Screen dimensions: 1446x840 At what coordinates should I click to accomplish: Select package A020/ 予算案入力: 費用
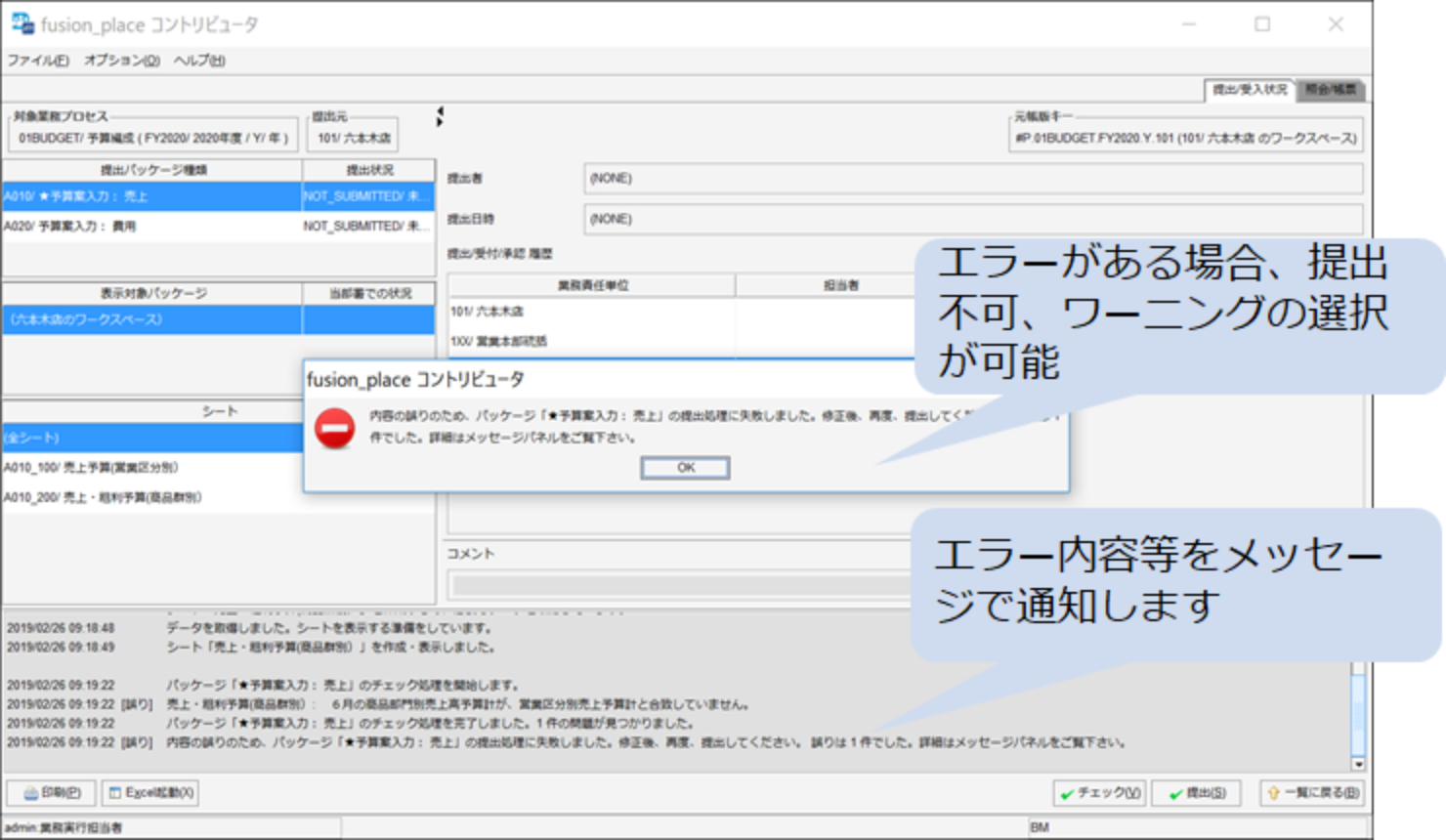[x=151, y=226]
